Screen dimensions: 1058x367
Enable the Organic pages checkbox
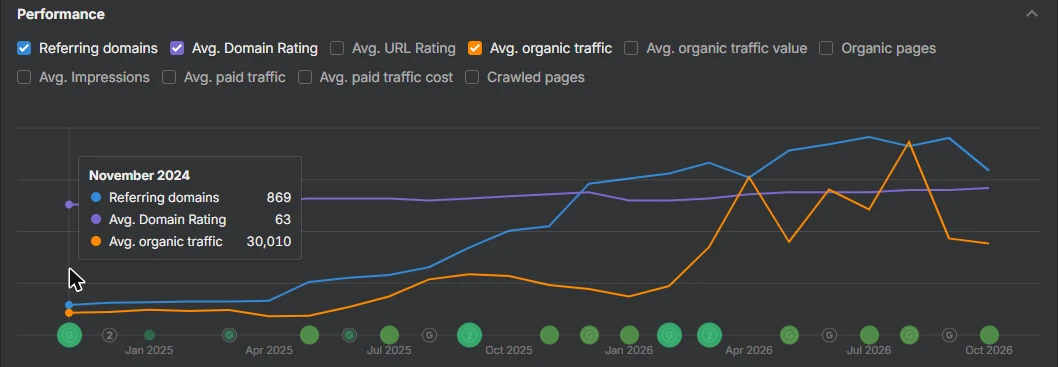pos(827,49)
